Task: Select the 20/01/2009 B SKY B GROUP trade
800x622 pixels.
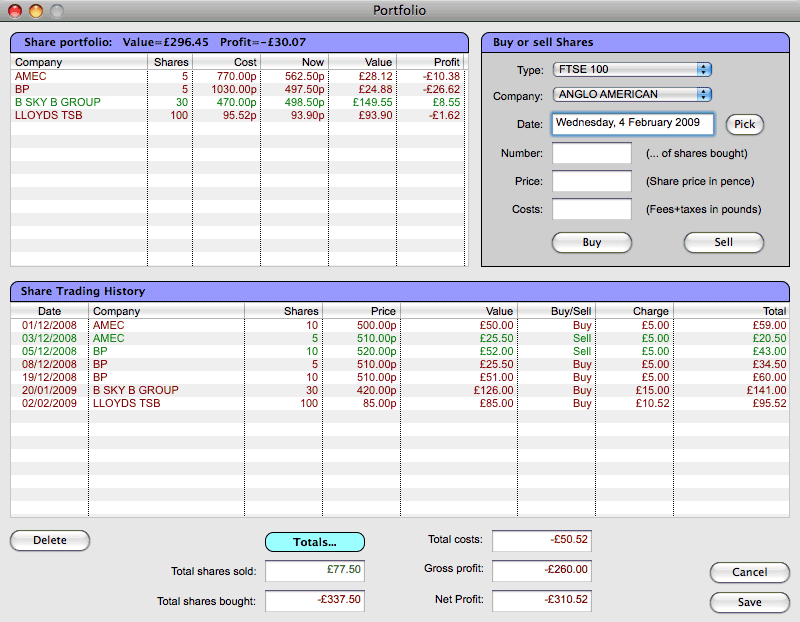Action: coord(399,390)
